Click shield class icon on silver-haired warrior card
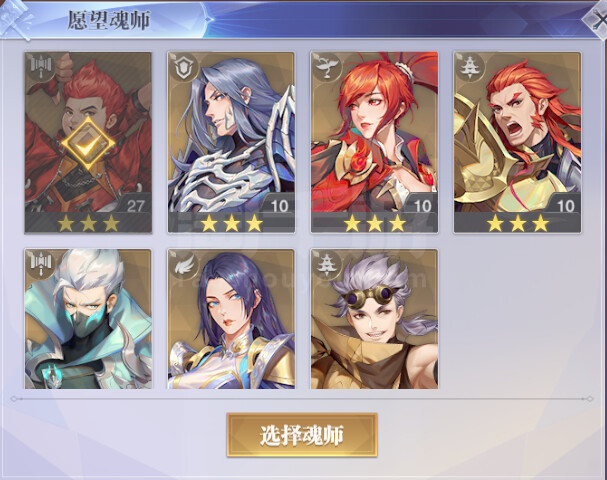 (183, 67)
